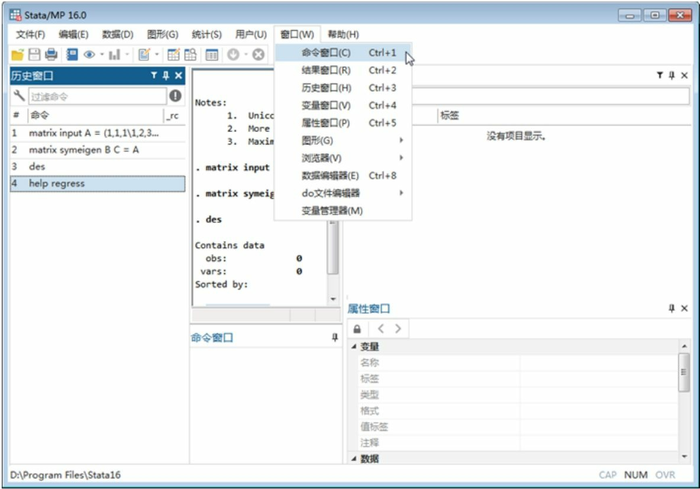Screen dimensions: 700x489
Task: Open the Data Editor (edit) icon
Action: point(173,54)
